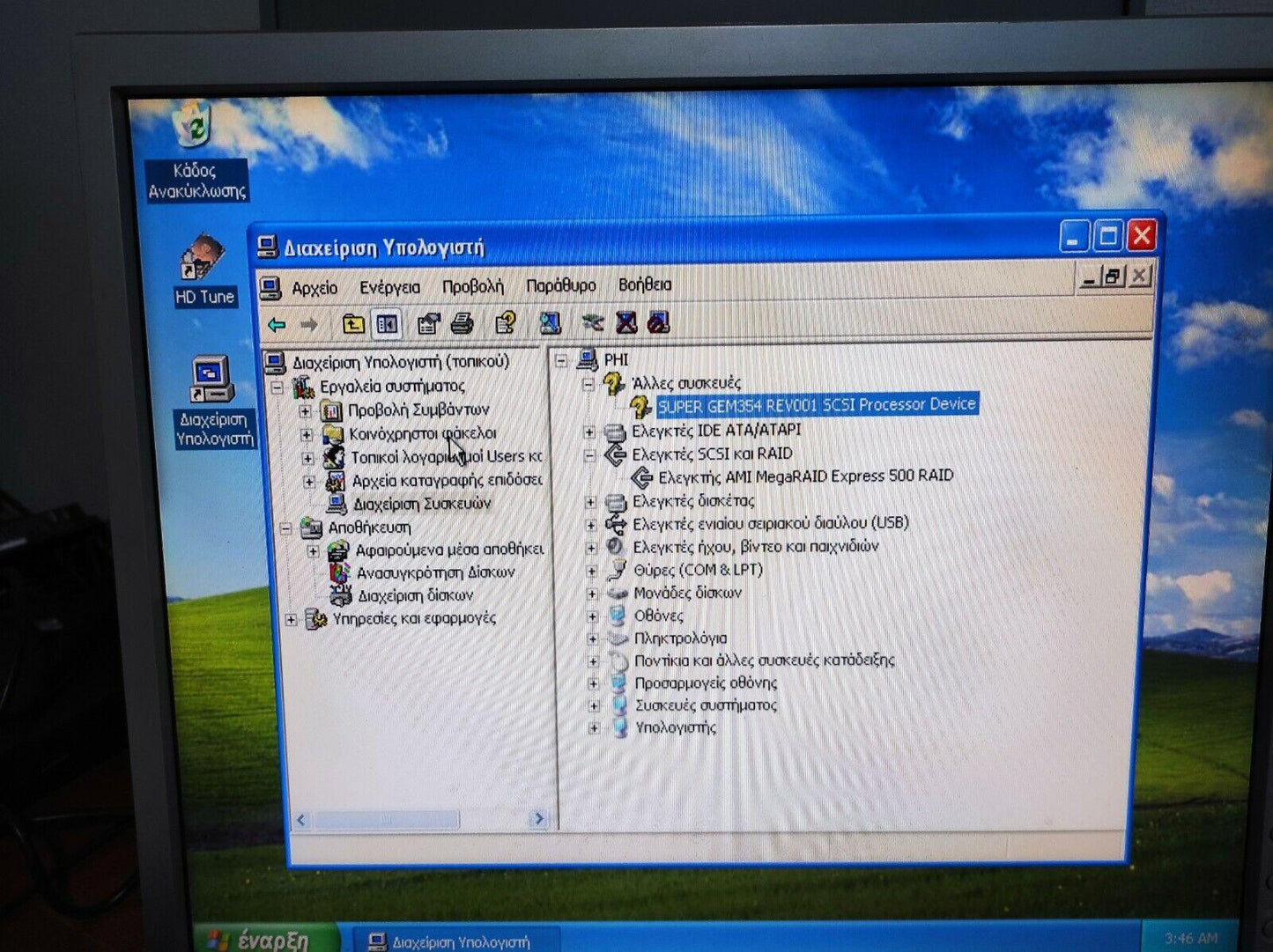Click the Back arrow in the toolbar

(x=277, y=325)
